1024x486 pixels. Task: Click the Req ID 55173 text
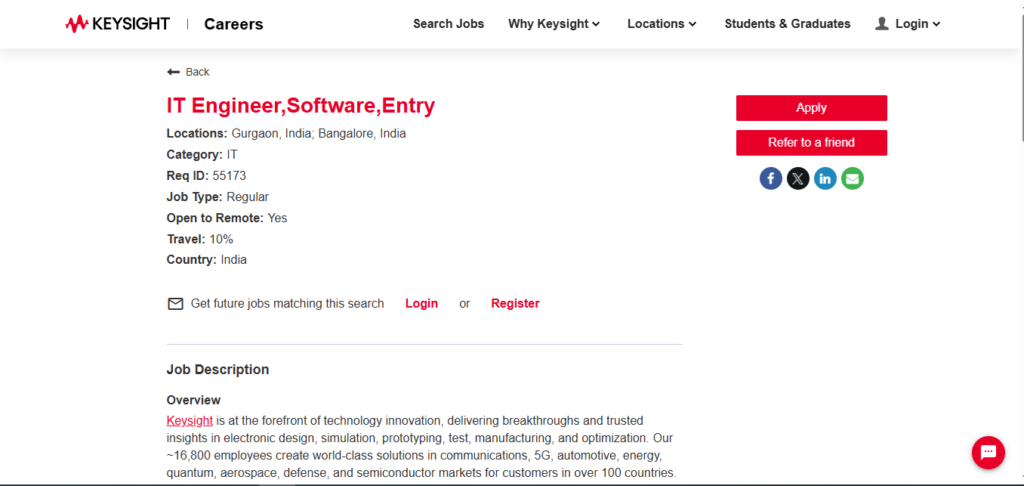tap(206, 176)
